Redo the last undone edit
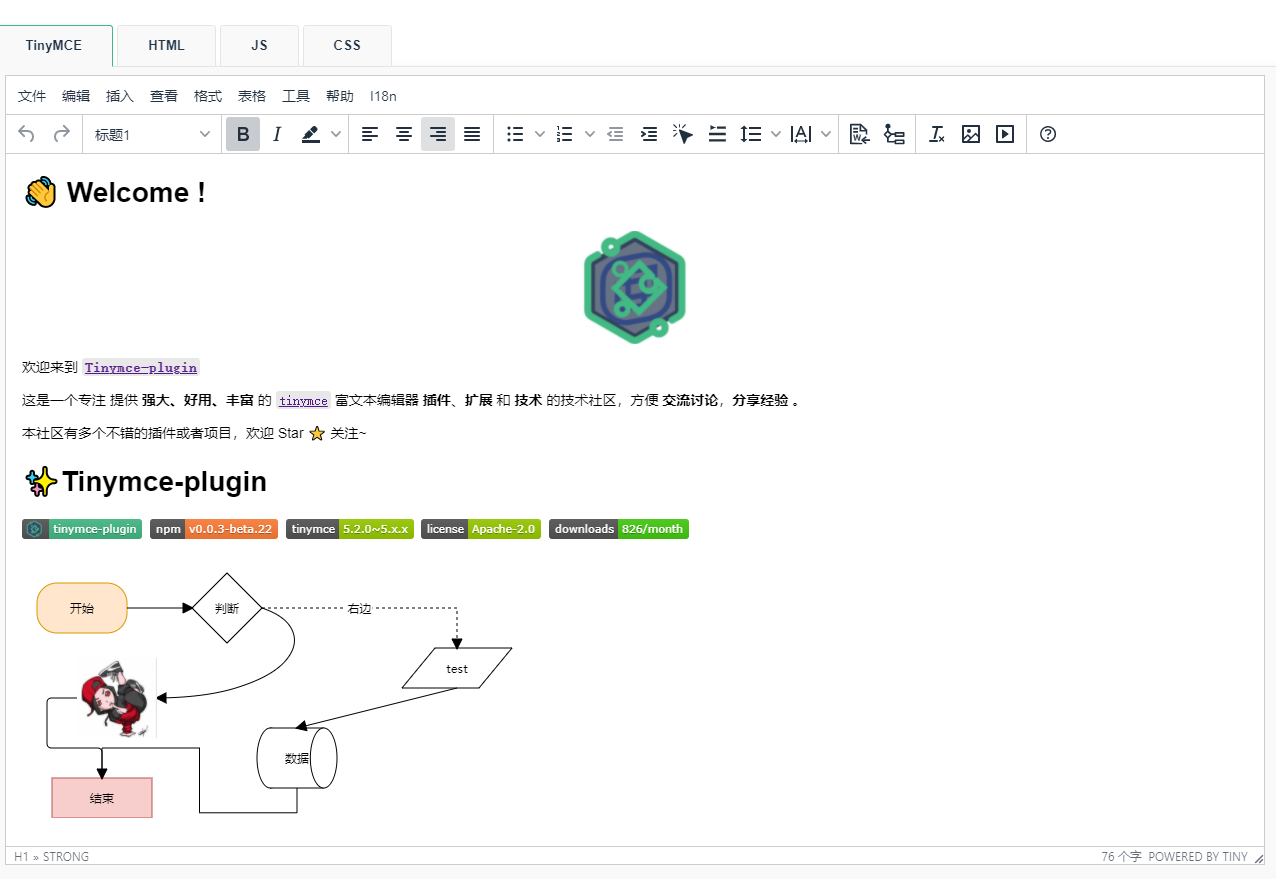Image resolution: width=1276 pixels, height=879 pixels. tap(61, 134)
